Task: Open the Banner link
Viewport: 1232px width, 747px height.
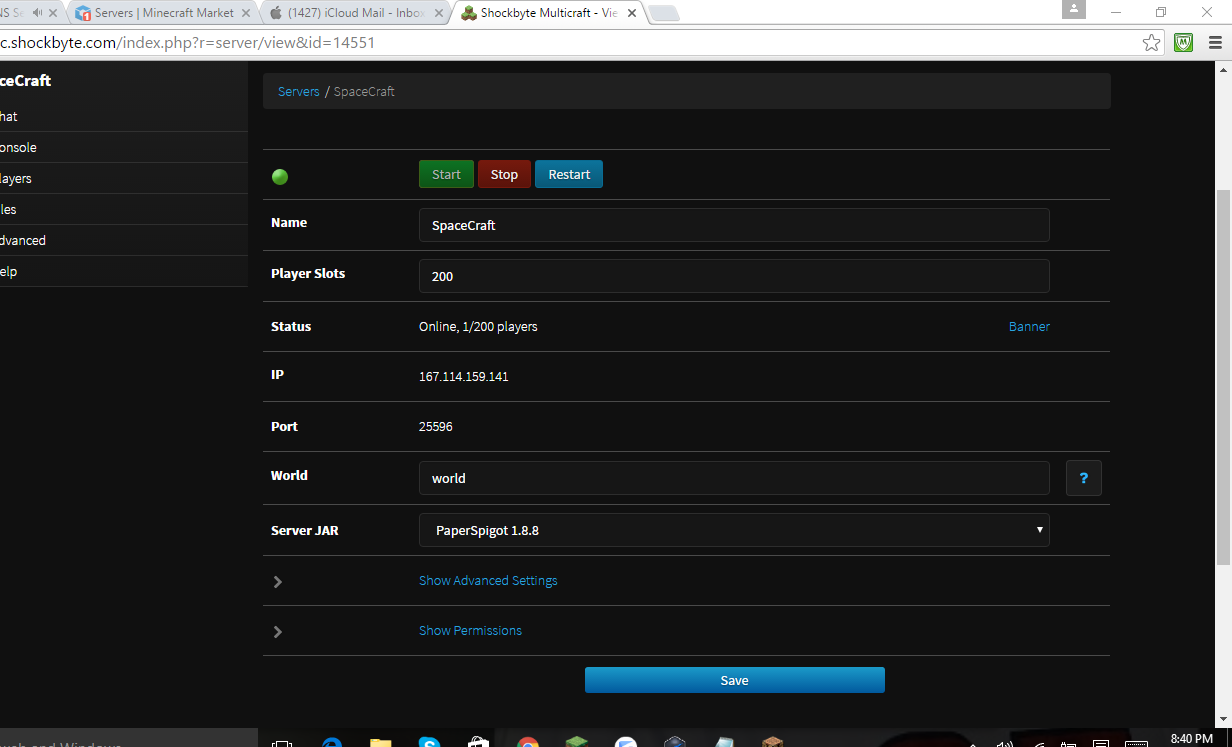Action: click(1029, 326)
